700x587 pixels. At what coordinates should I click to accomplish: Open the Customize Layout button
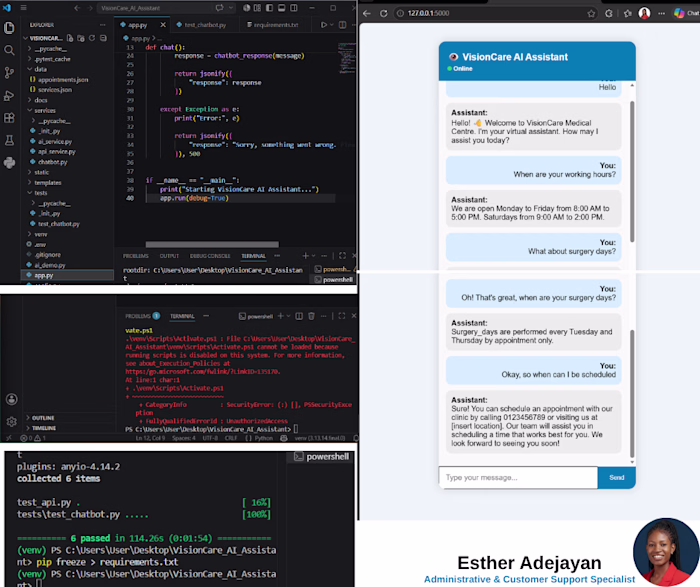258,8
